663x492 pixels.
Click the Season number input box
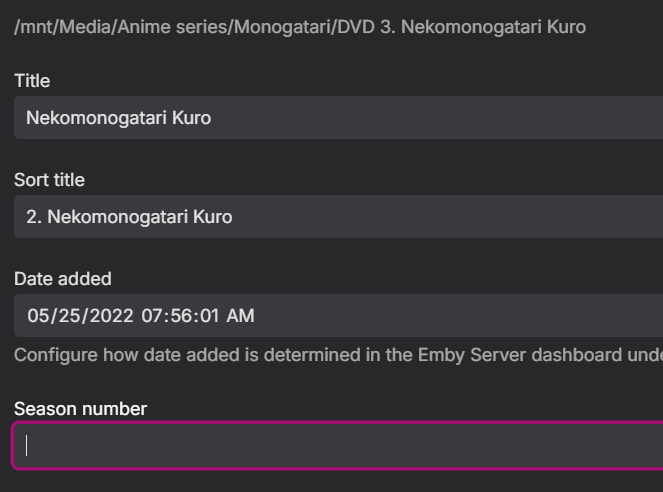[340, 446]
